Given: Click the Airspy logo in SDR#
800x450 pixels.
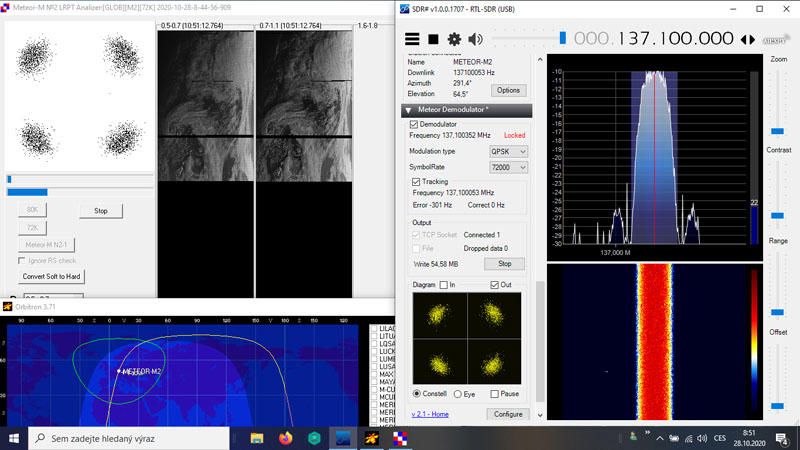Looking at the screenshot, I should coord(776,39).
